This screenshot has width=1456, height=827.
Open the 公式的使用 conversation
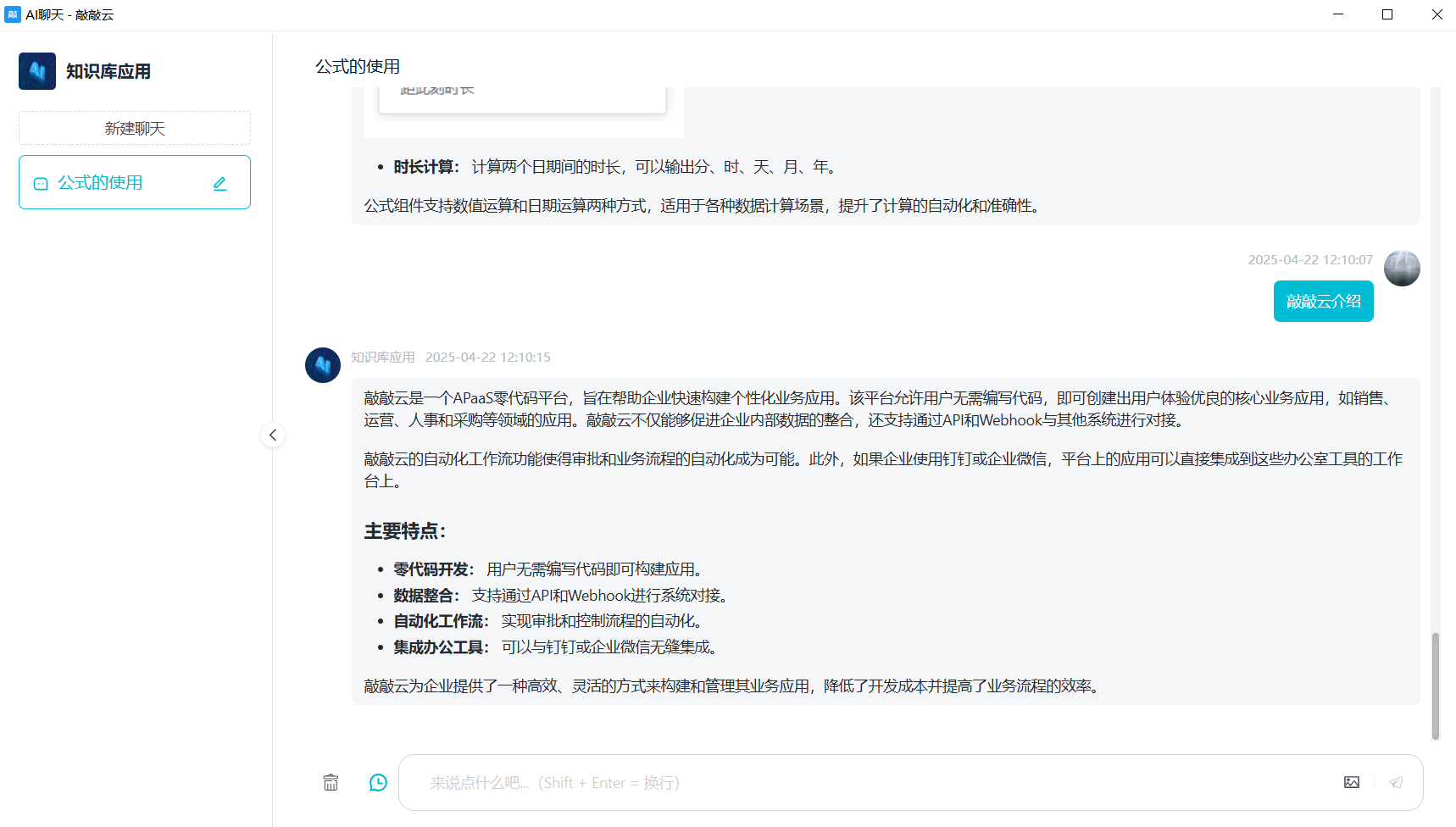pos(135,182)
